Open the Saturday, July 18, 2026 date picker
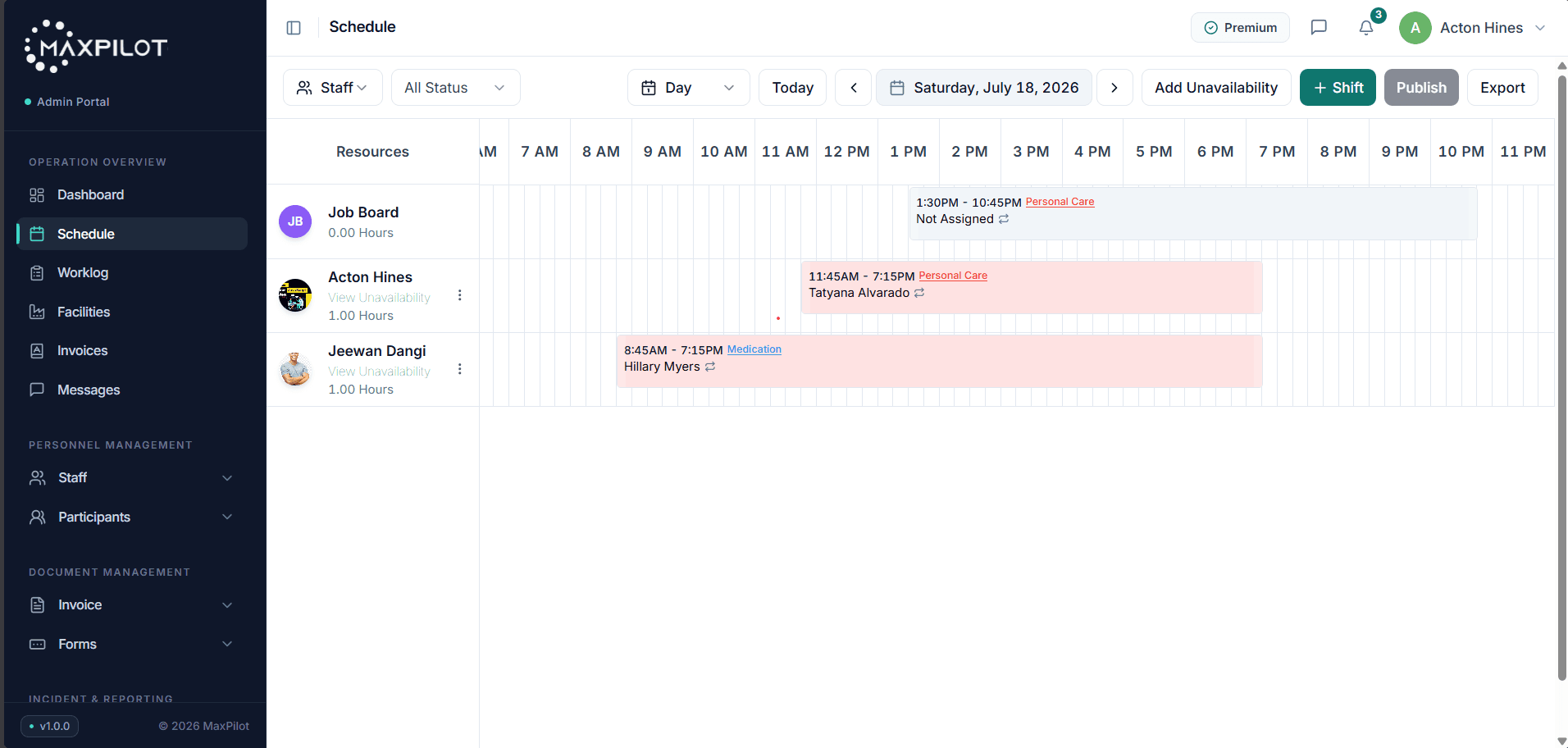 click(984, 88)
